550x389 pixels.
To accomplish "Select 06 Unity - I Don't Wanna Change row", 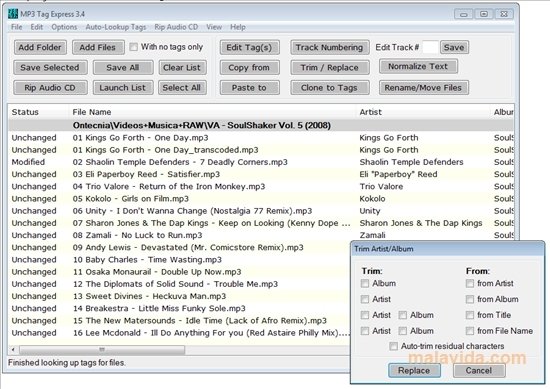I will 261,211.
